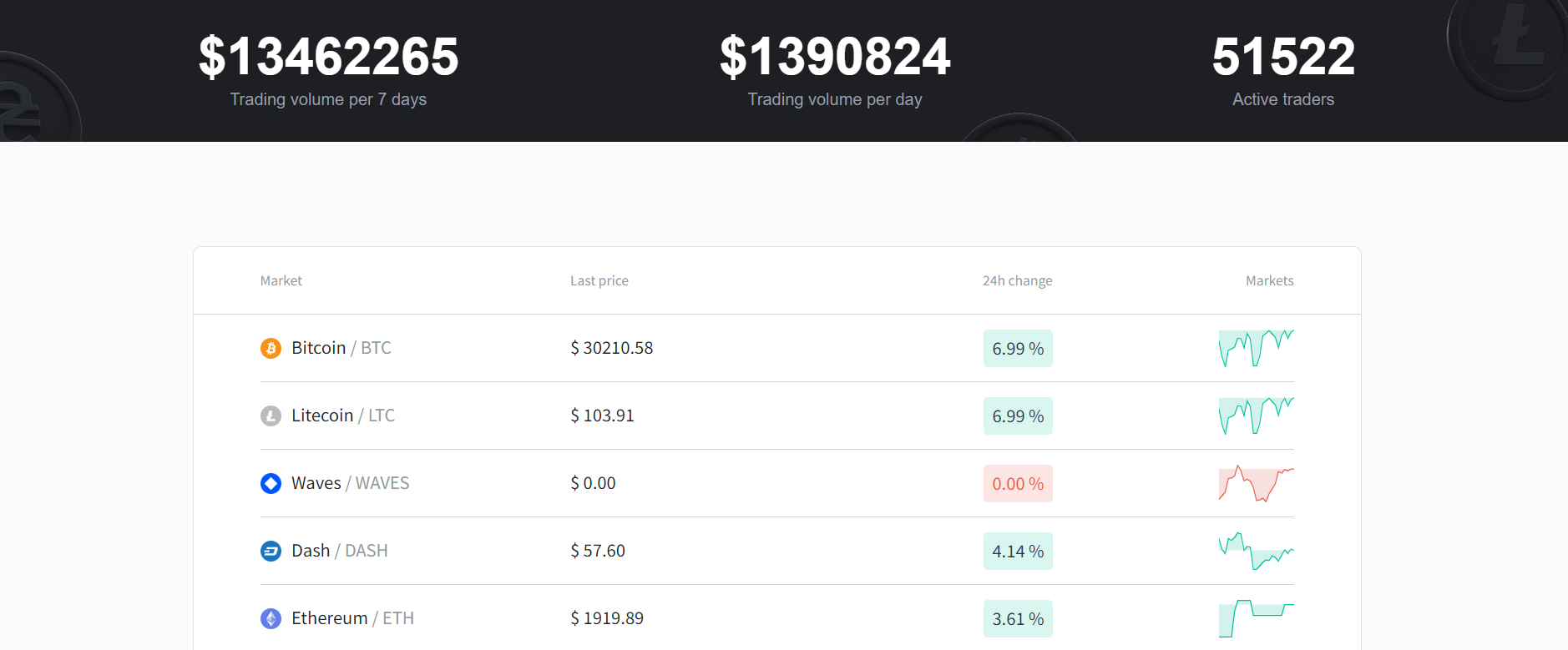View Bitcoin sparkline price chart

tap(1256, 348)
